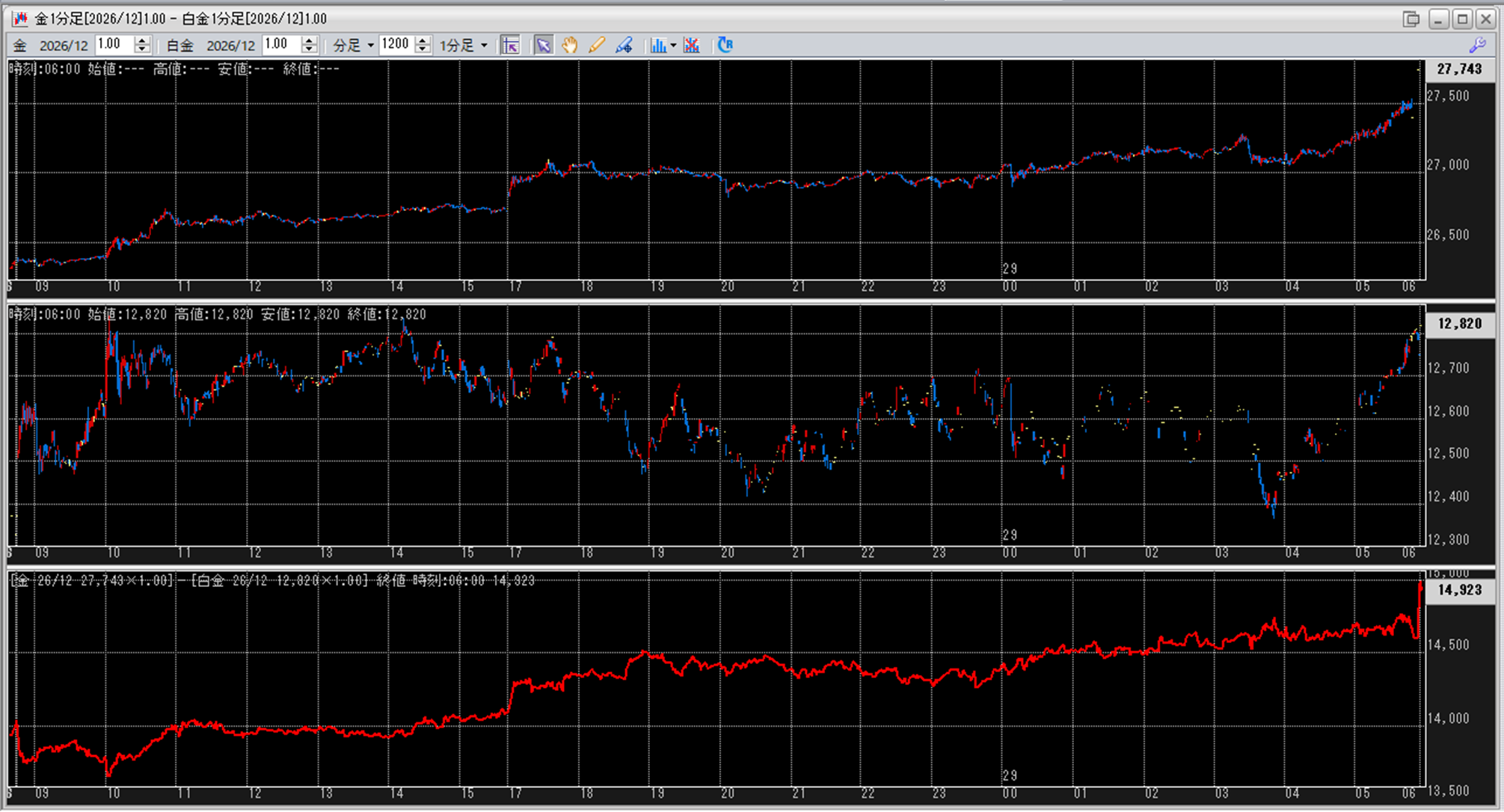Click the gold ratio 1.00 input field
This screenshot has height=812, width=1504.
[x=114, y=45]
